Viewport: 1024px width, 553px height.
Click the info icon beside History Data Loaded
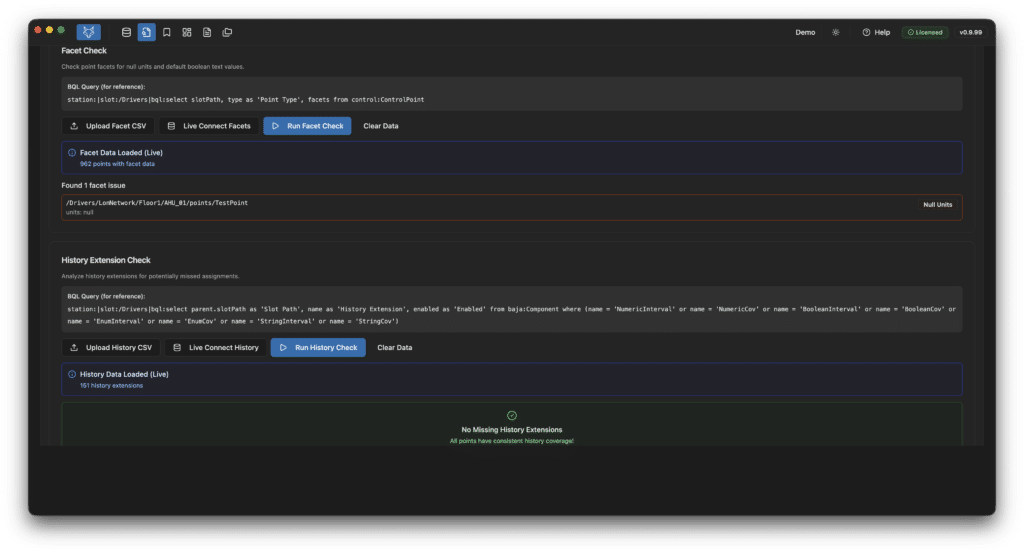pyautogui.click(x=72, y=374)
